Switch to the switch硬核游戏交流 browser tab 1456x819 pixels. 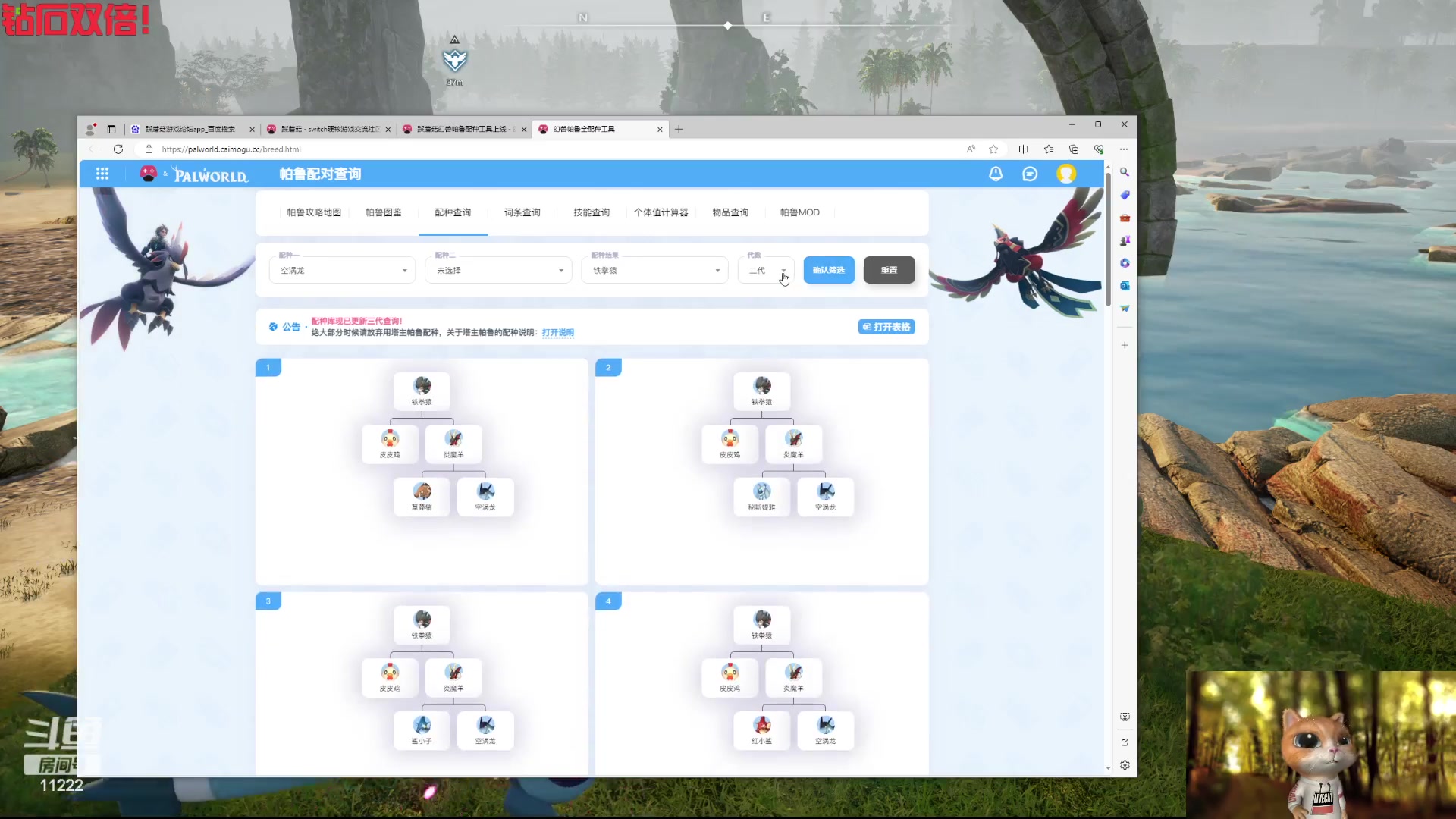[x=329, y=130]
